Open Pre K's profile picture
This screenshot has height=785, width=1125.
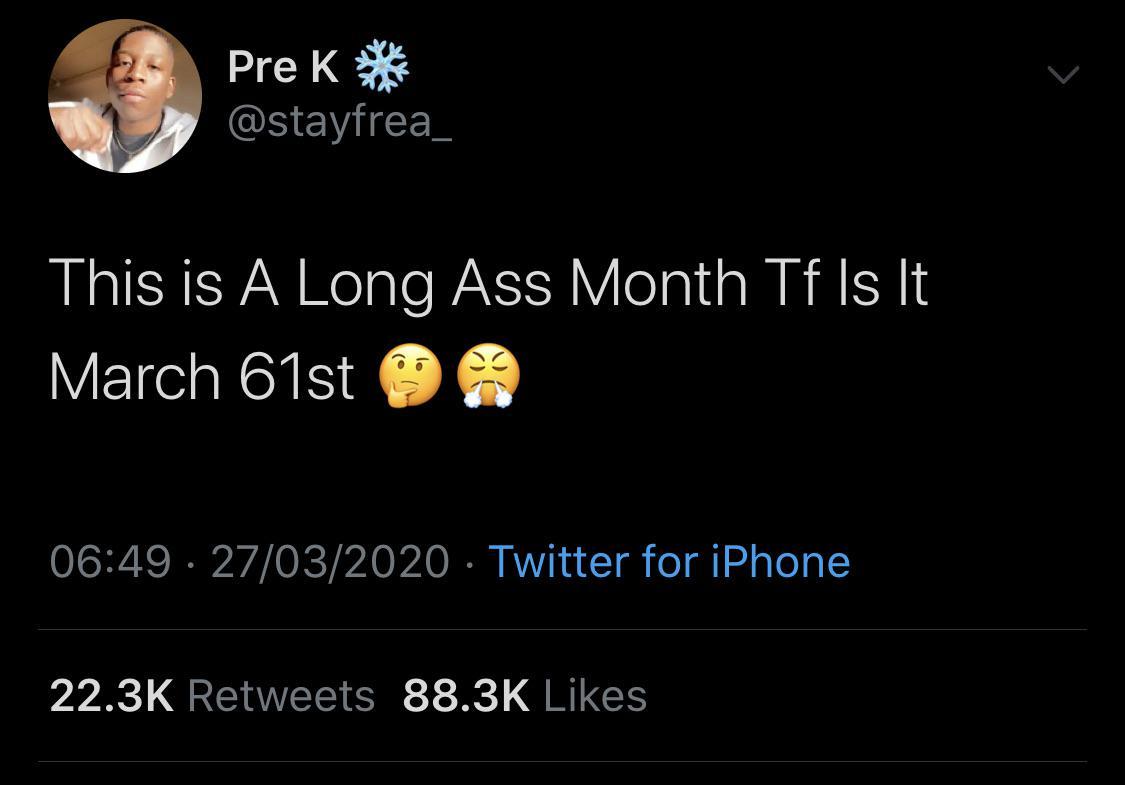(125, 97)
